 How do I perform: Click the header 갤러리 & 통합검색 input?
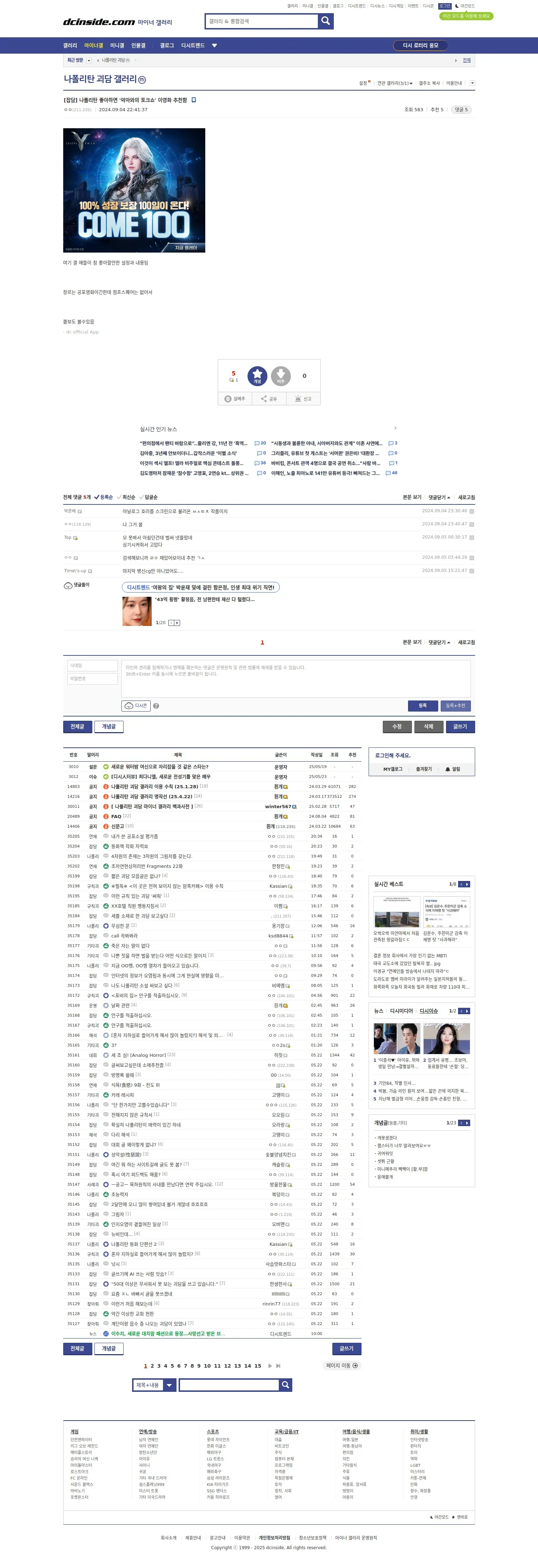click(x=262, y=21)
